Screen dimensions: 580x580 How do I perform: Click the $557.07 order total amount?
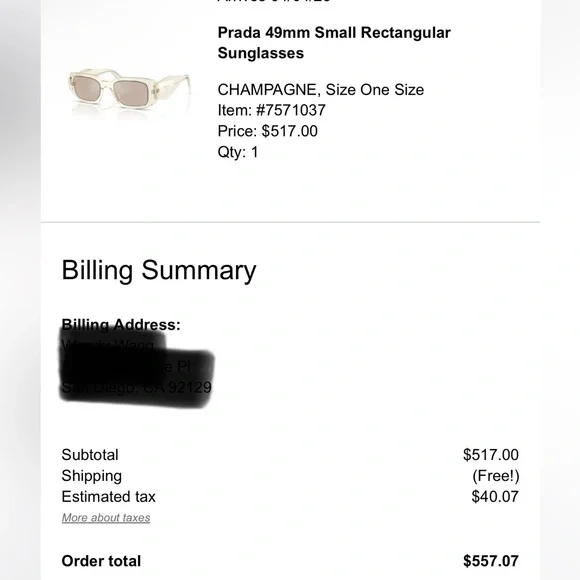tap(491, 561)
